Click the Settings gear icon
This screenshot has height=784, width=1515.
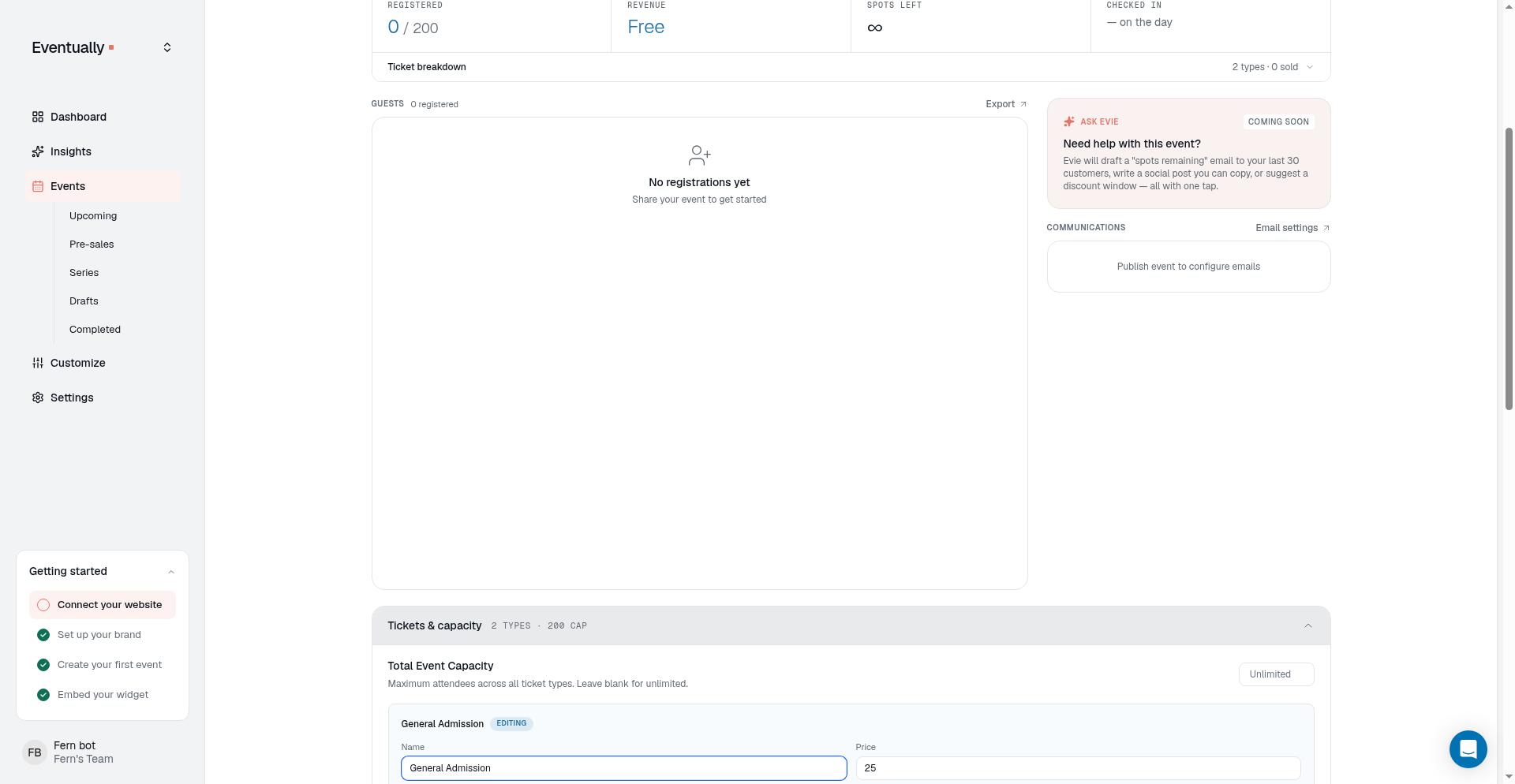(38, 398)
